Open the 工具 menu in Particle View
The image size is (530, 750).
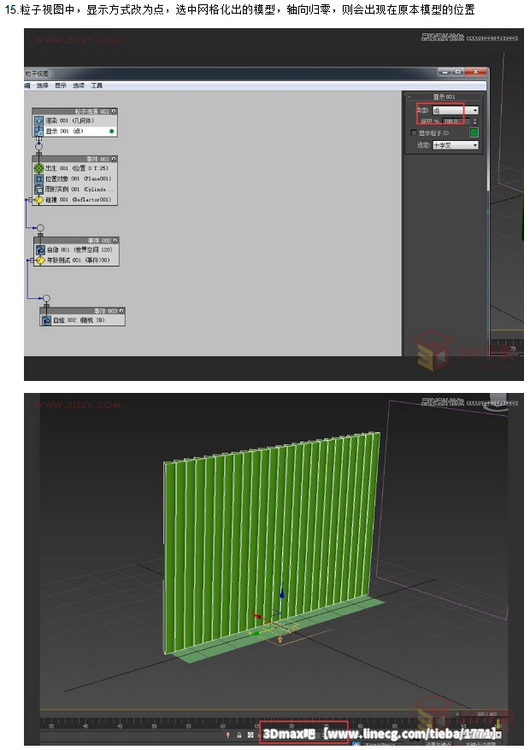[97, 86]
